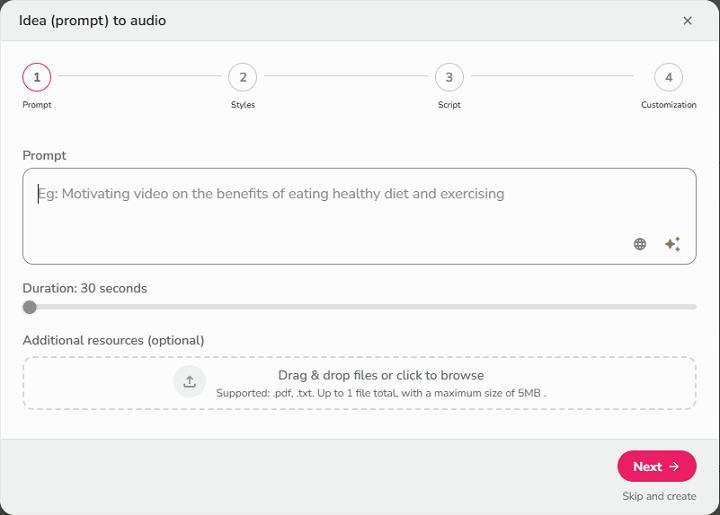The image size is (720, 515).
Task: Click the globe language icon in prompt box
Action: point(640,244)
